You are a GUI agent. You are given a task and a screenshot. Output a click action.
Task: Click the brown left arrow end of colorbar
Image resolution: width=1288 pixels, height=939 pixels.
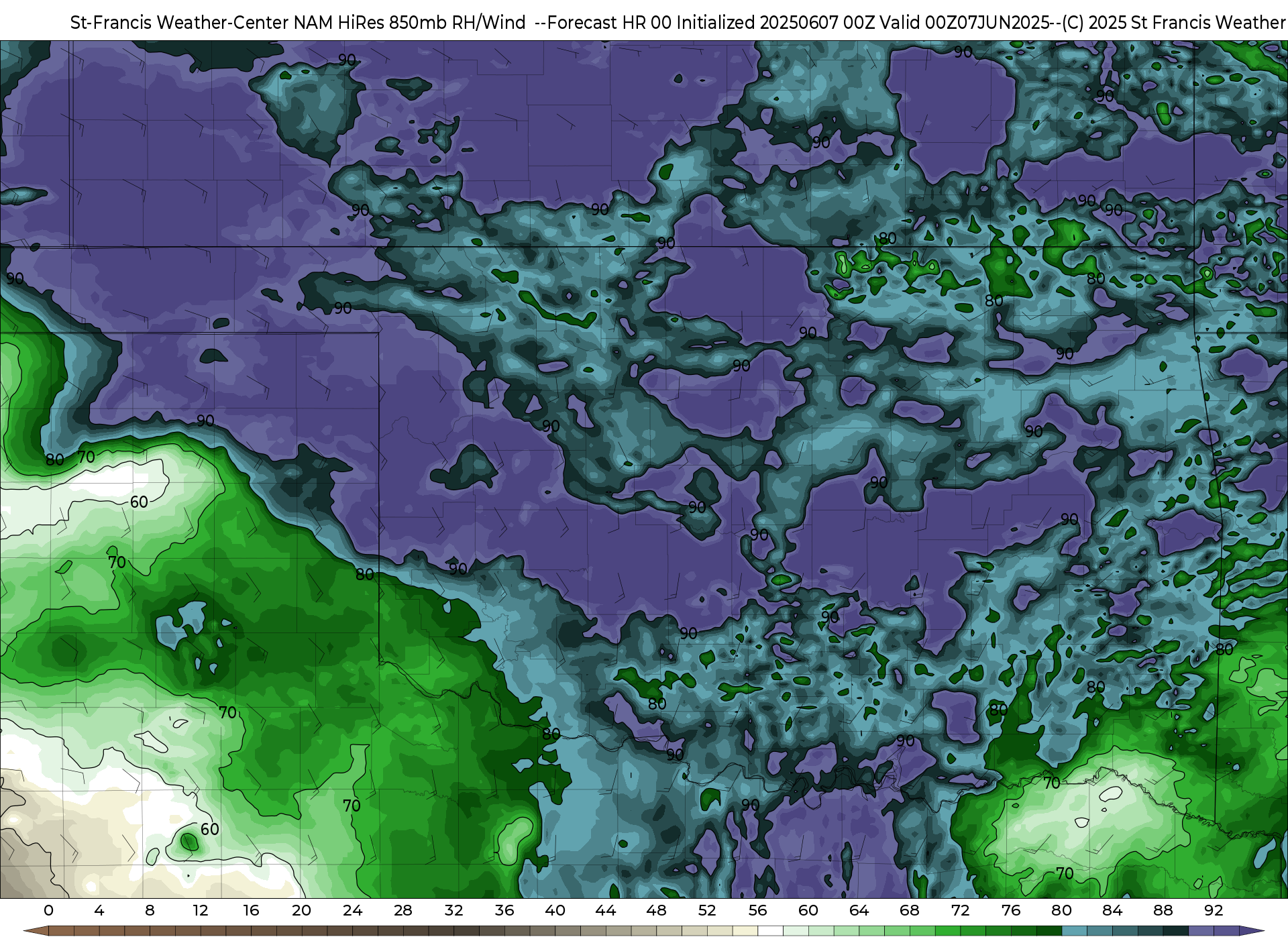[x=36, y=931]
